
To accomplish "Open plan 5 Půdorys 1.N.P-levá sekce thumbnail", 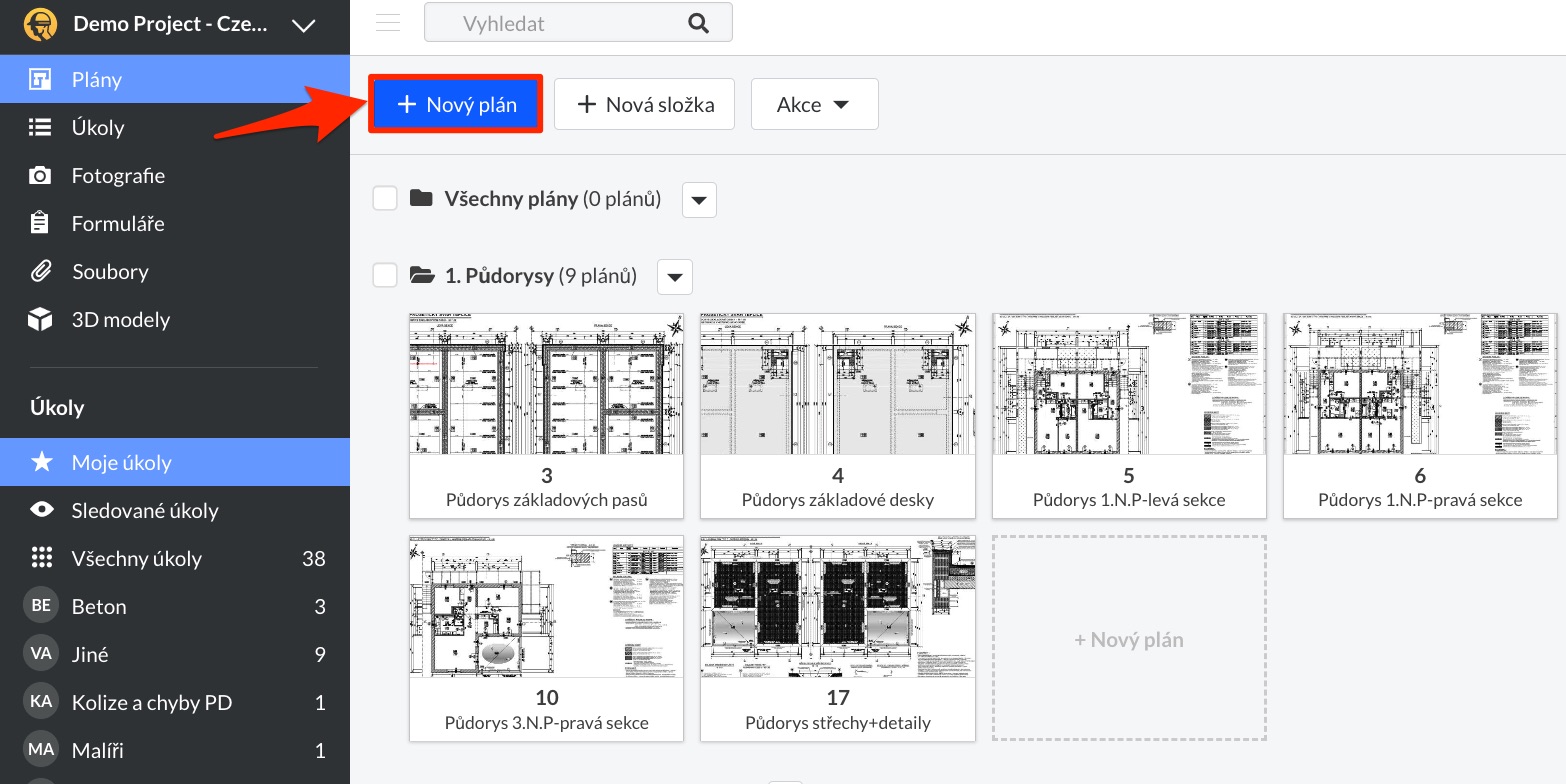I will pyautogui.click(x=1129, y=384).
